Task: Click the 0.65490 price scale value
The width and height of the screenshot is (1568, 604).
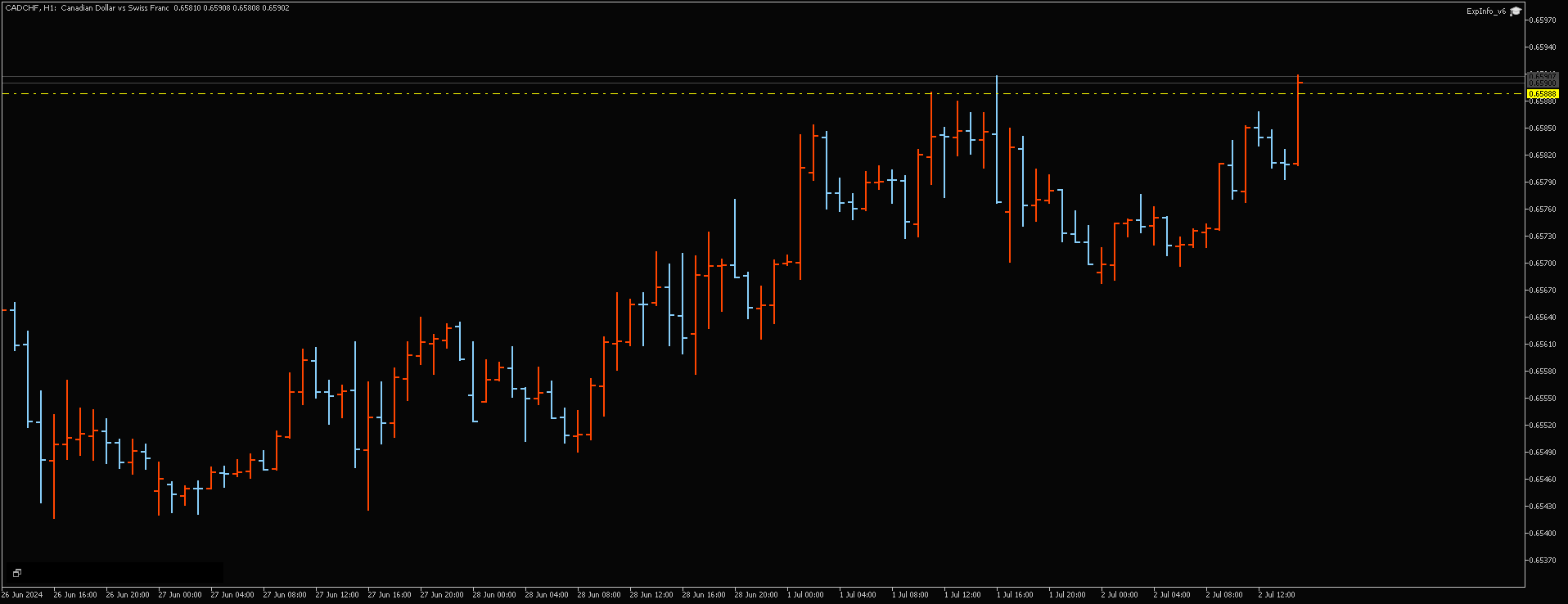Action: 1543,453
